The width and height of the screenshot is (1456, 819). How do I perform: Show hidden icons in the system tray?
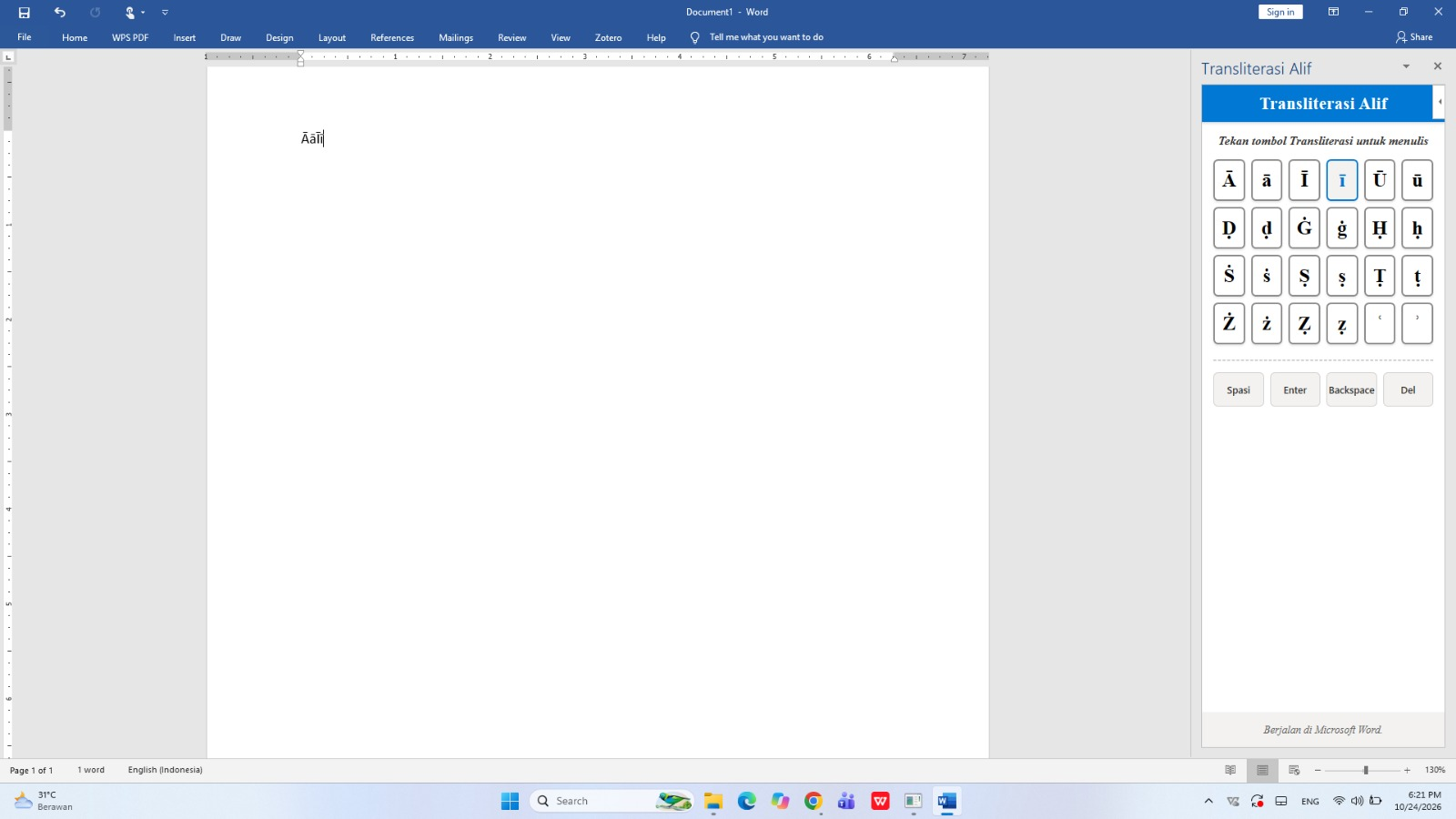point(1208,802)
